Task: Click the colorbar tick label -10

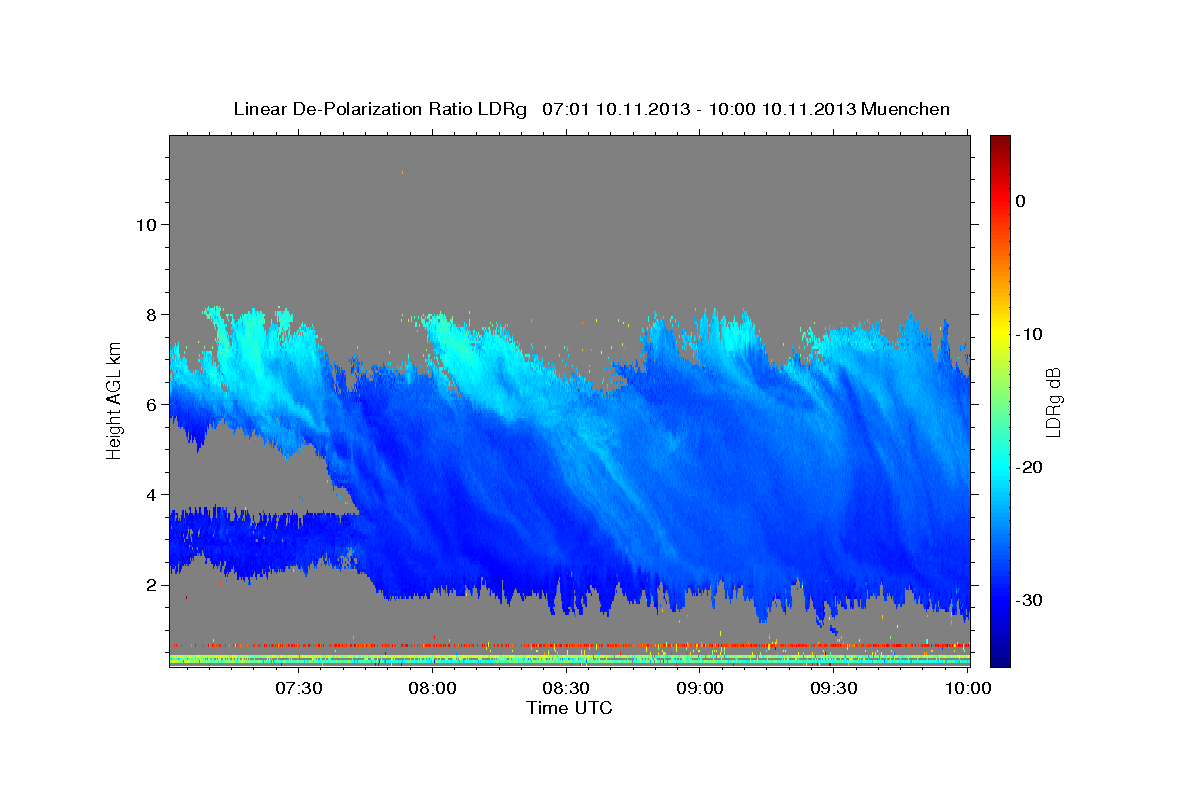Action: tap(1029, 334)
